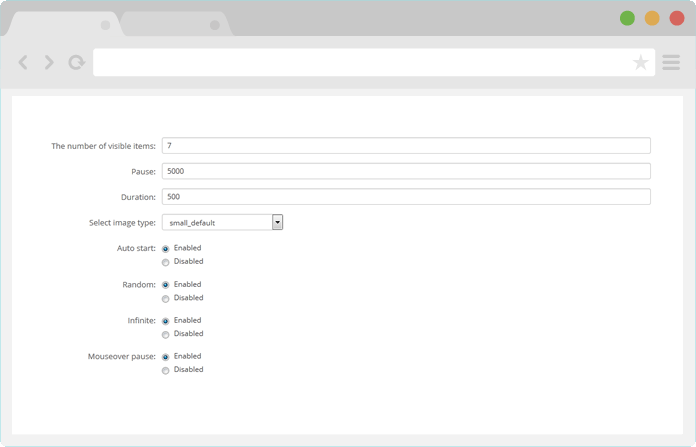This screenshot has width=696, height=447.
Task: Click the 'Duration:' label
Action: (x=138, y=197)
